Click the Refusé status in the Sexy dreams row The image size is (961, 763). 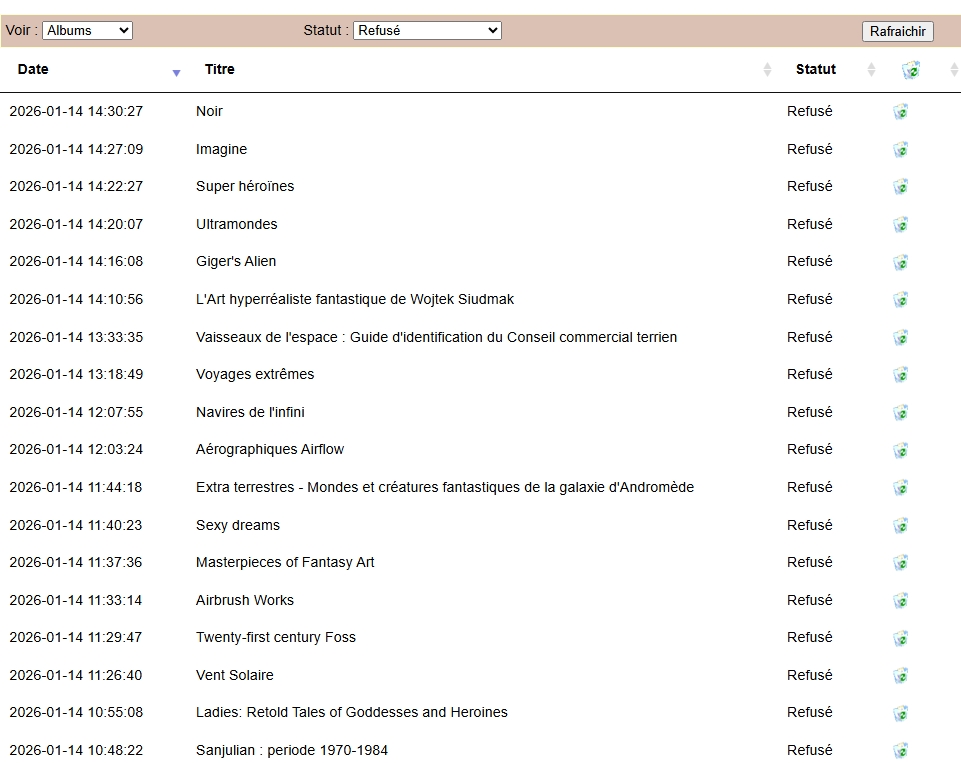pyautogui.click(x=810, y=526)
